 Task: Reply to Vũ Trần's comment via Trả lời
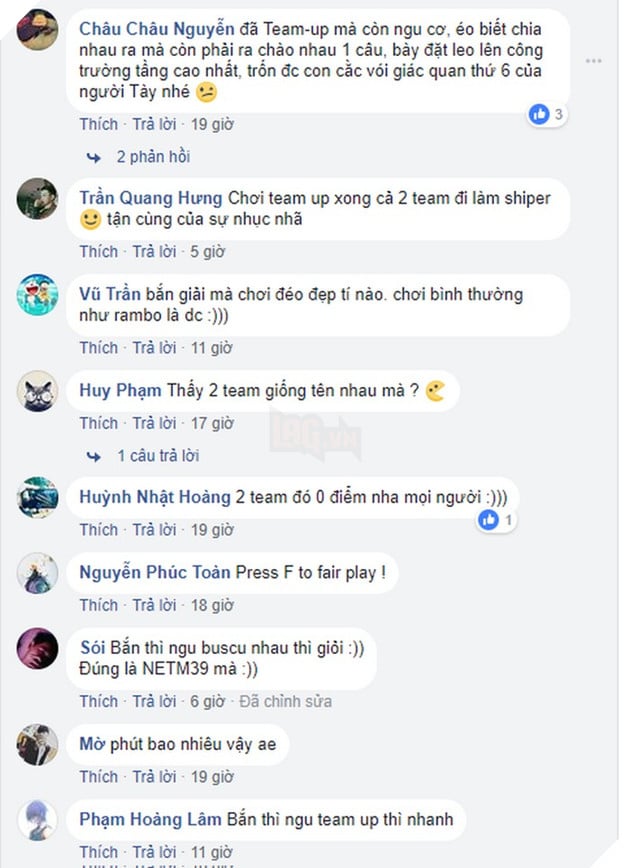[150, 347]
